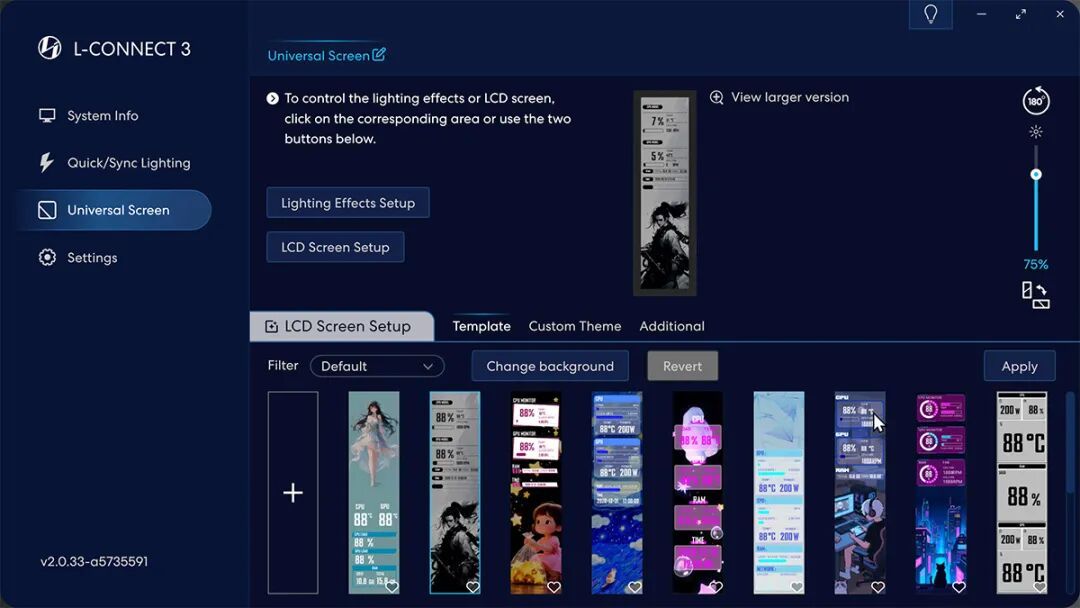
Task: Edit the Universal Screen name via pencil icon
Action: (x=379, y=54)
